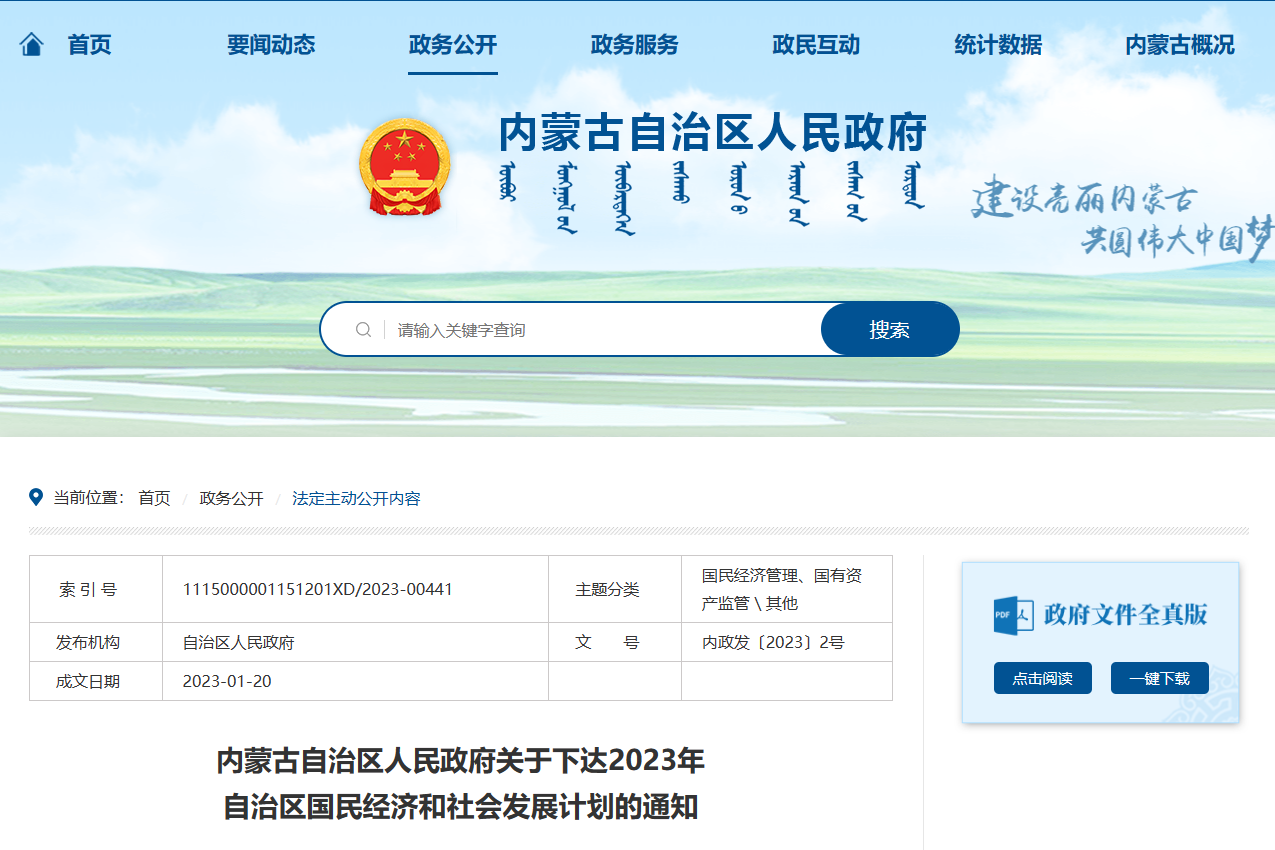The image size is (1275, 850).
Task: Click the title line 自治区国民经济和社会发展计划的通知
Action: click(461, 806)
